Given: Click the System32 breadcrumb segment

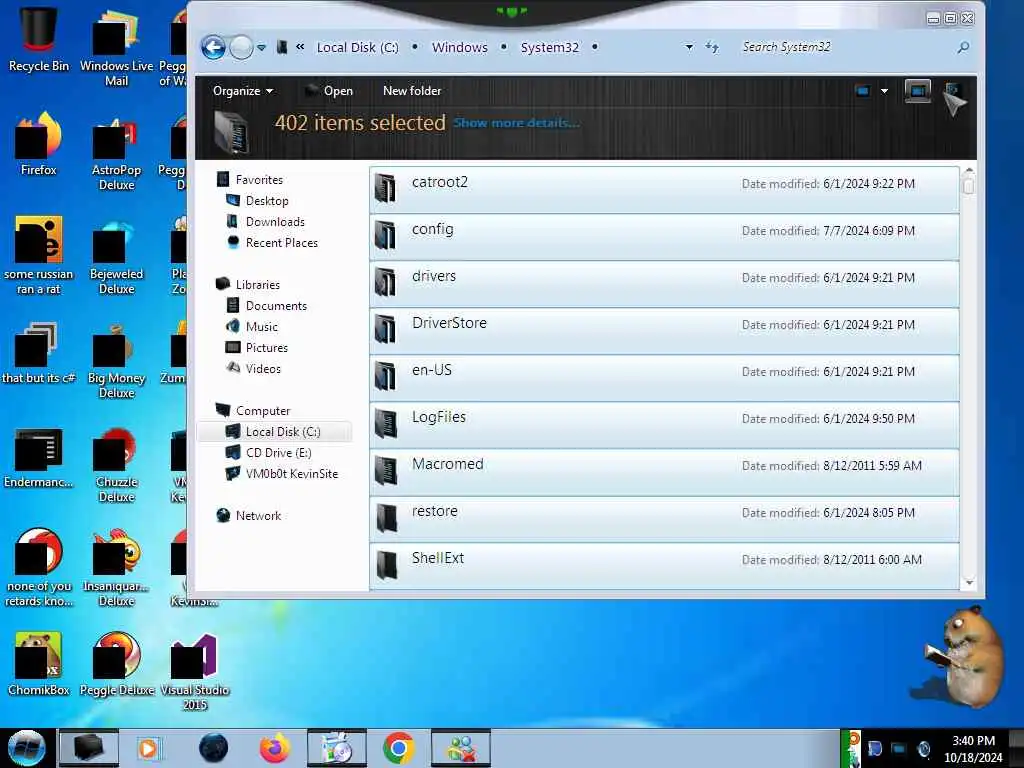Looking at the screenshot, I should (x=549, y=48).
